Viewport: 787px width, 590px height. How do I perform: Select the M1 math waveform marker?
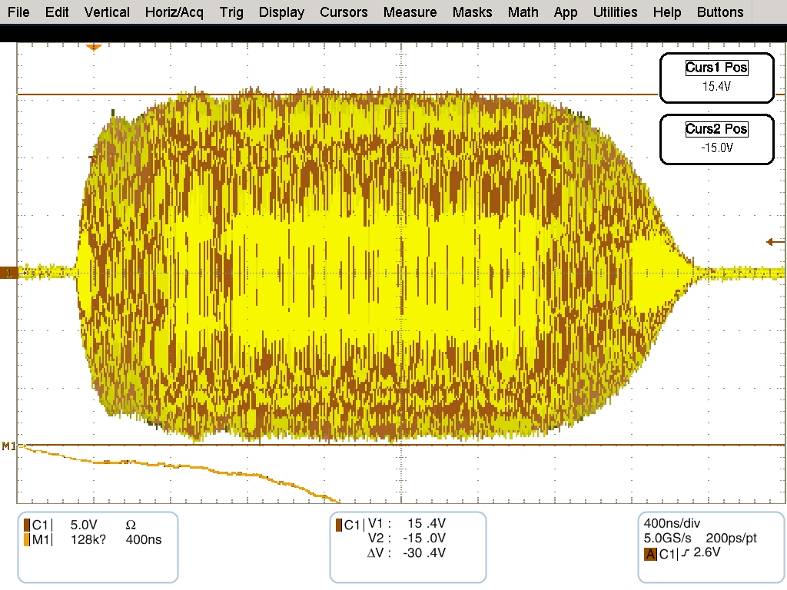[x=9, y=444]
